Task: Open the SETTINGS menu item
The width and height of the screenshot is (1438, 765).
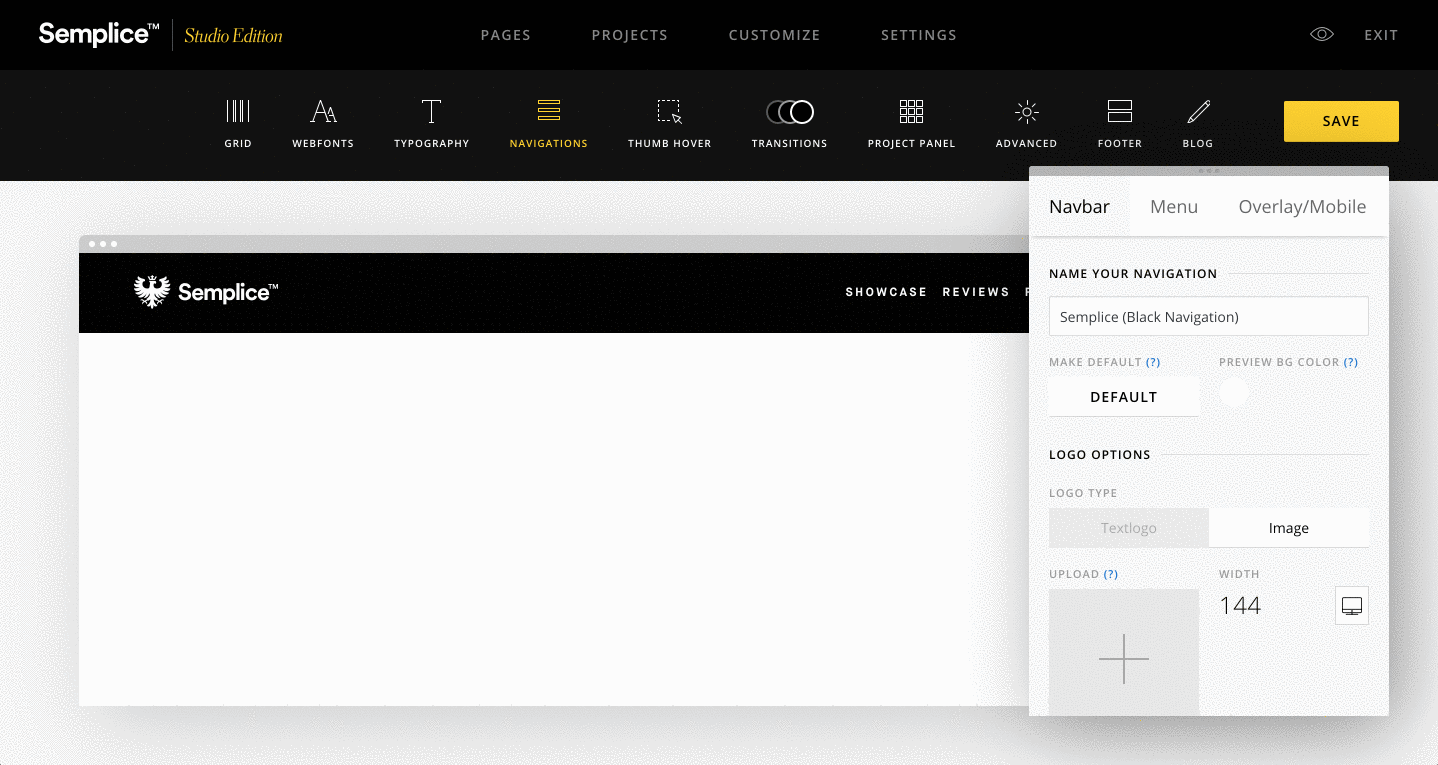Action: click(x=918, y=34)
